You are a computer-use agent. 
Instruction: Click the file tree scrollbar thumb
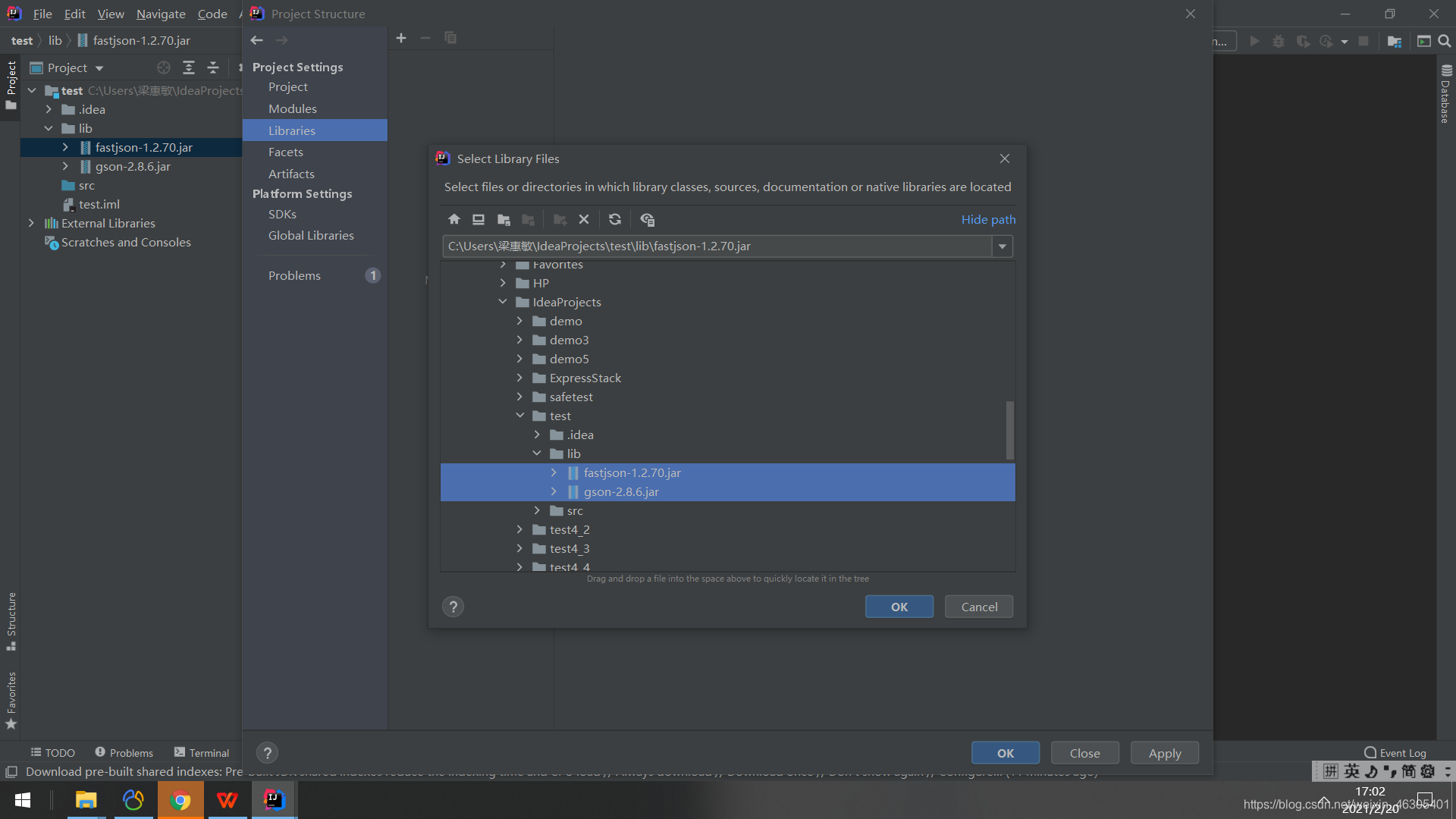[x=1009, y=430]
